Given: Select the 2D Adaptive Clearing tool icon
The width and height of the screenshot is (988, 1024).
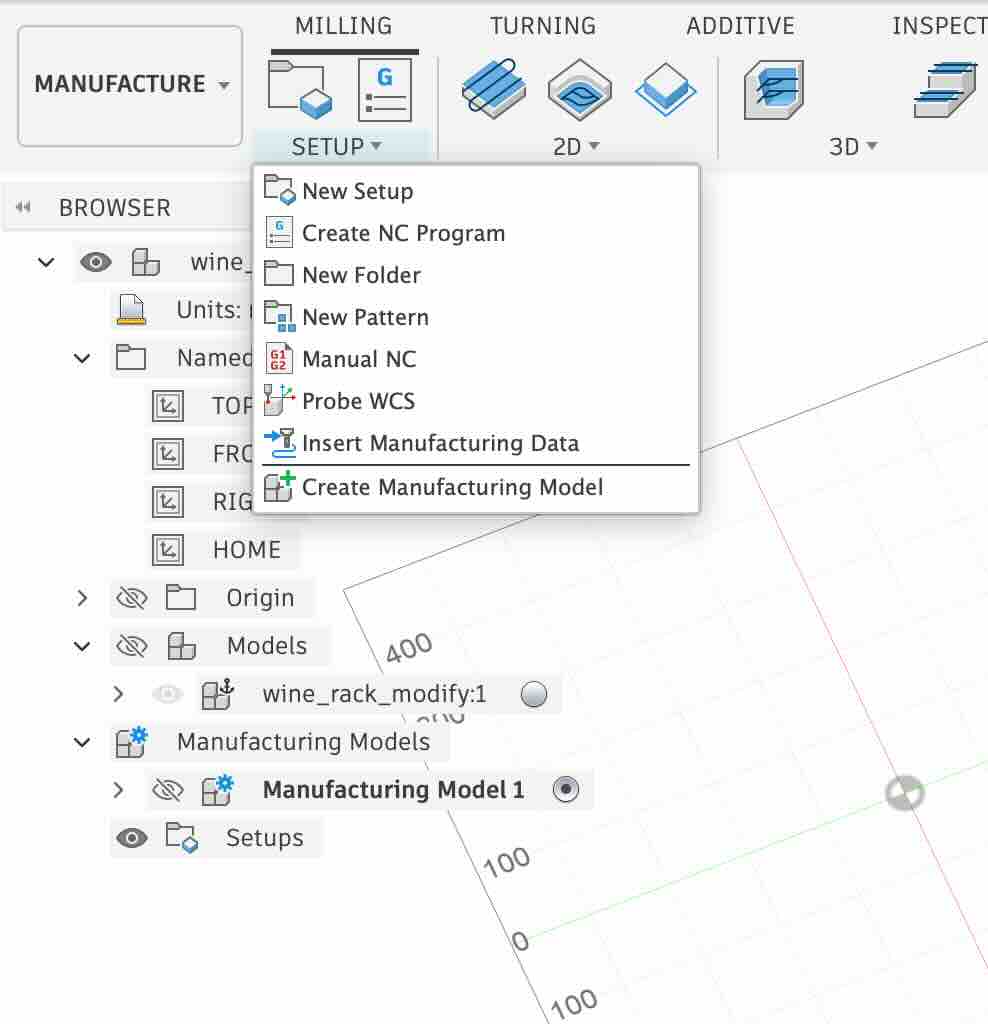Looking at the screenshot, I should (x=494, y=88).
